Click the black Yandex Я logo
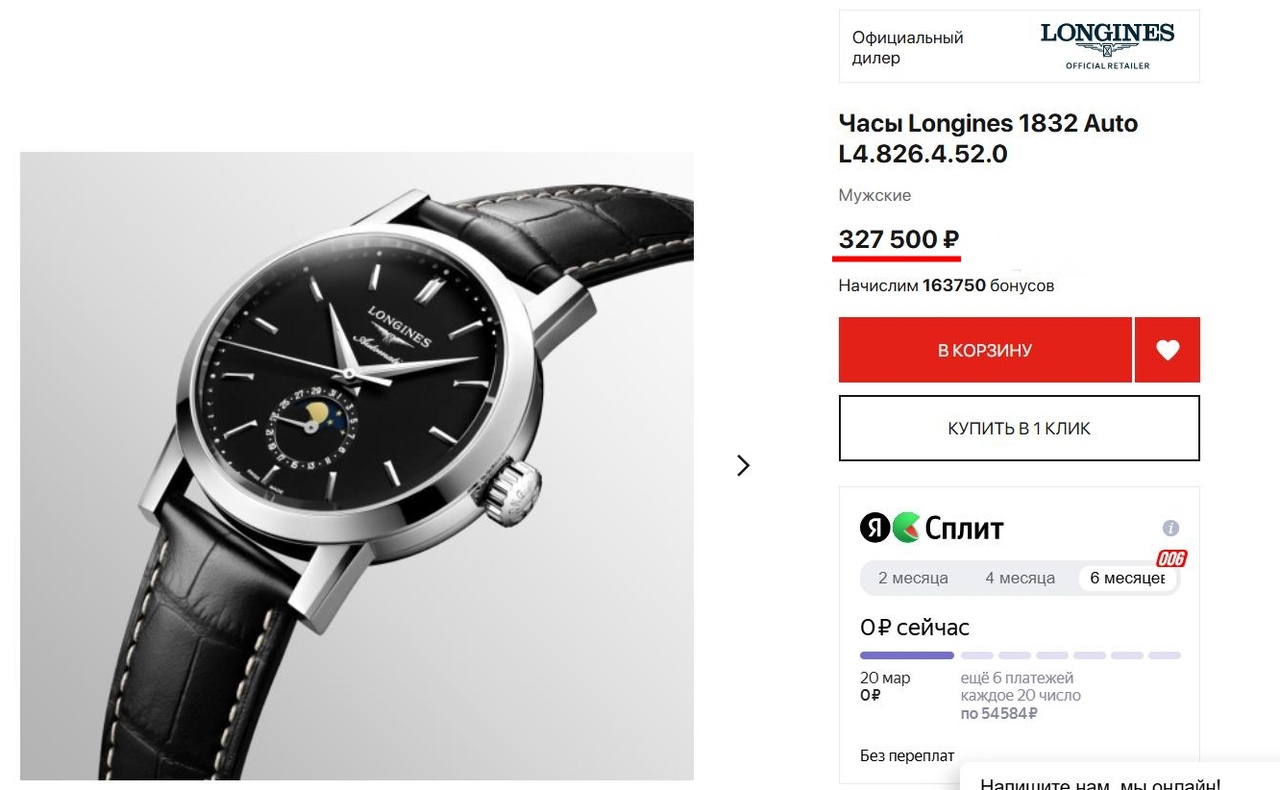Image resolution: width=1280 pixels, height=790 pixels. [875, 527]
